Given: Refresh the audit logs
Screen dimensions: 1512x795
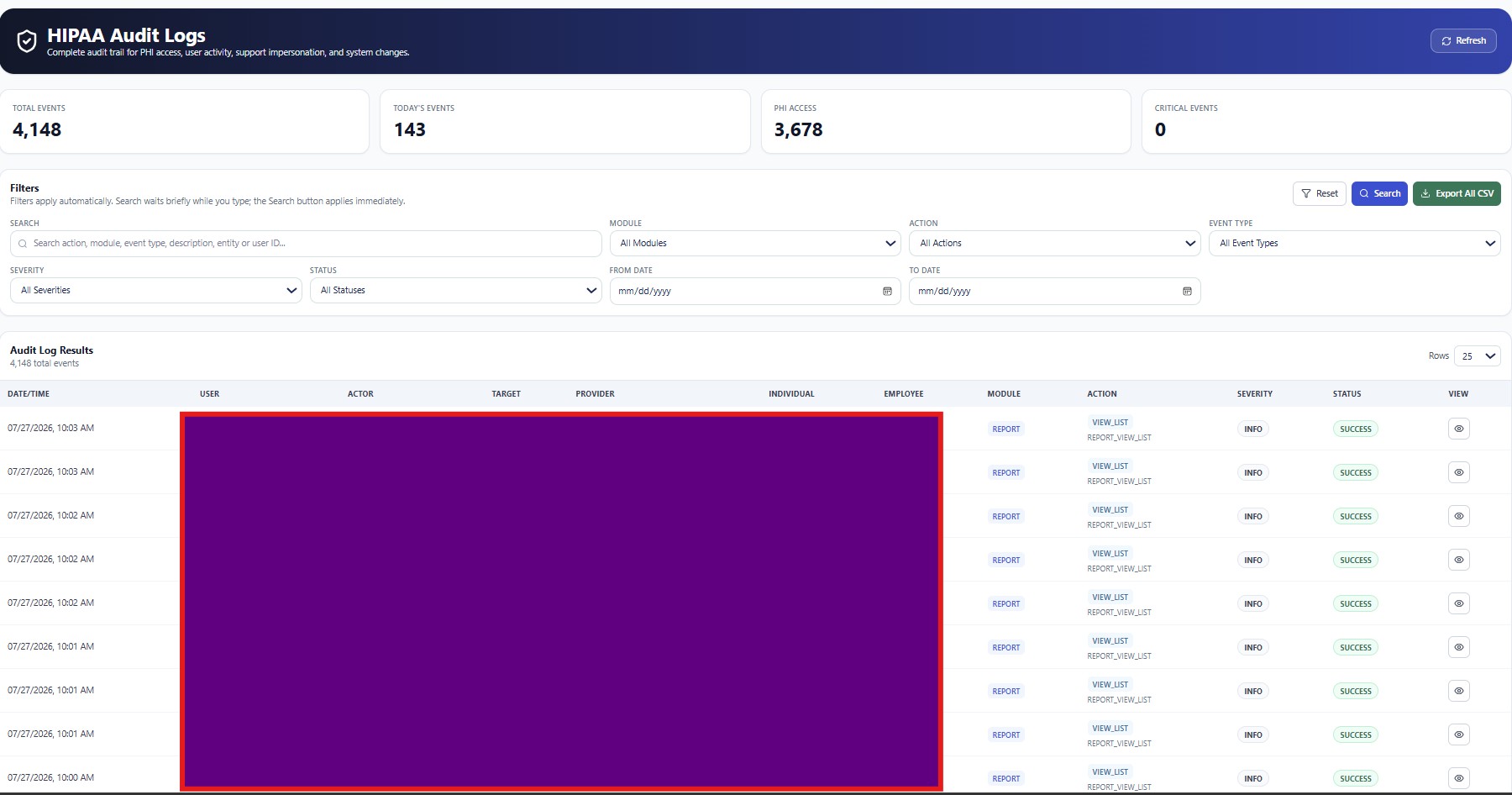Looking at the screenshot, I should (x=1463, y=40).
